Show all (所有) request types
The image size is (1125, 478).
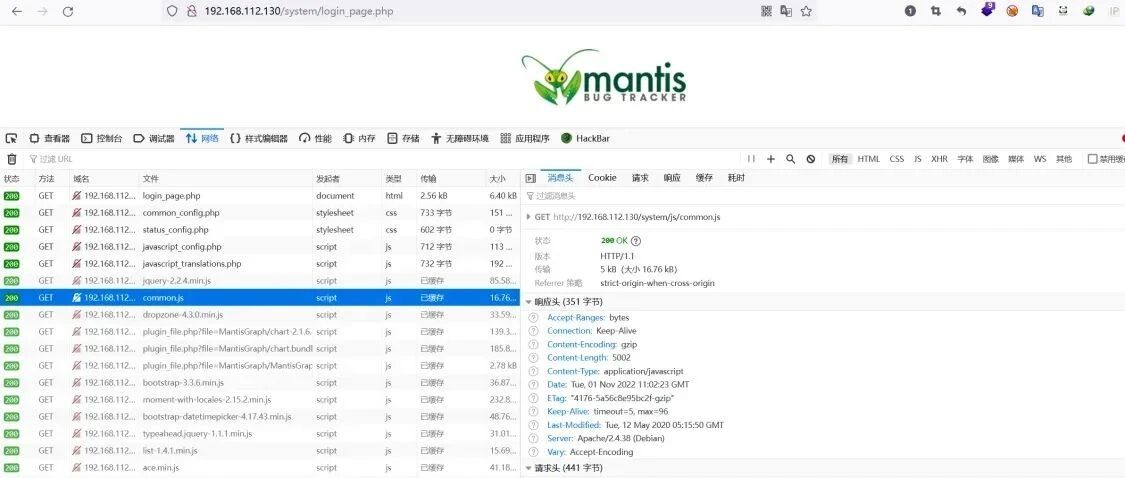840,159
